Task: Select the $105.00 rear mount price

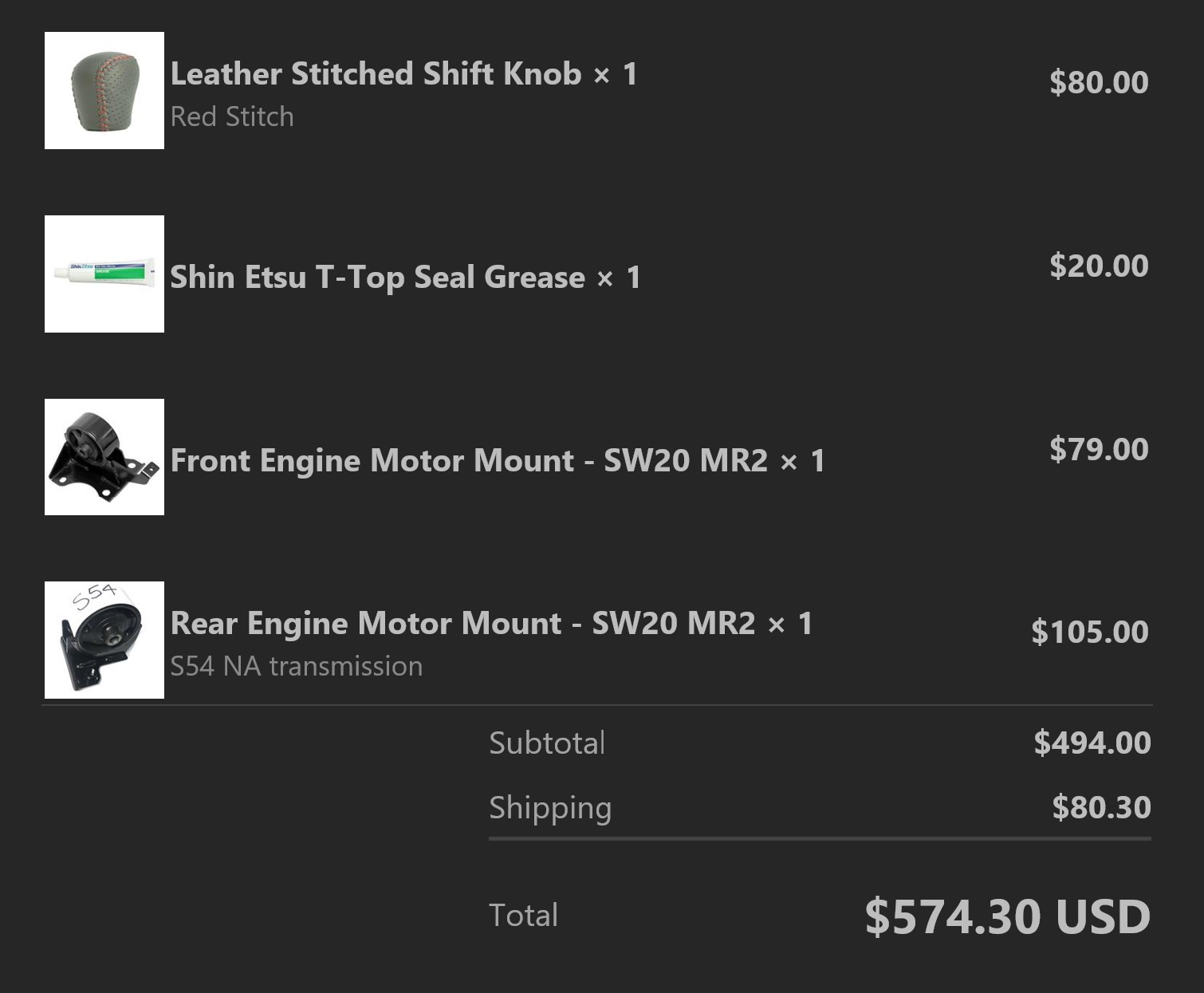Action: [1089, 632]
